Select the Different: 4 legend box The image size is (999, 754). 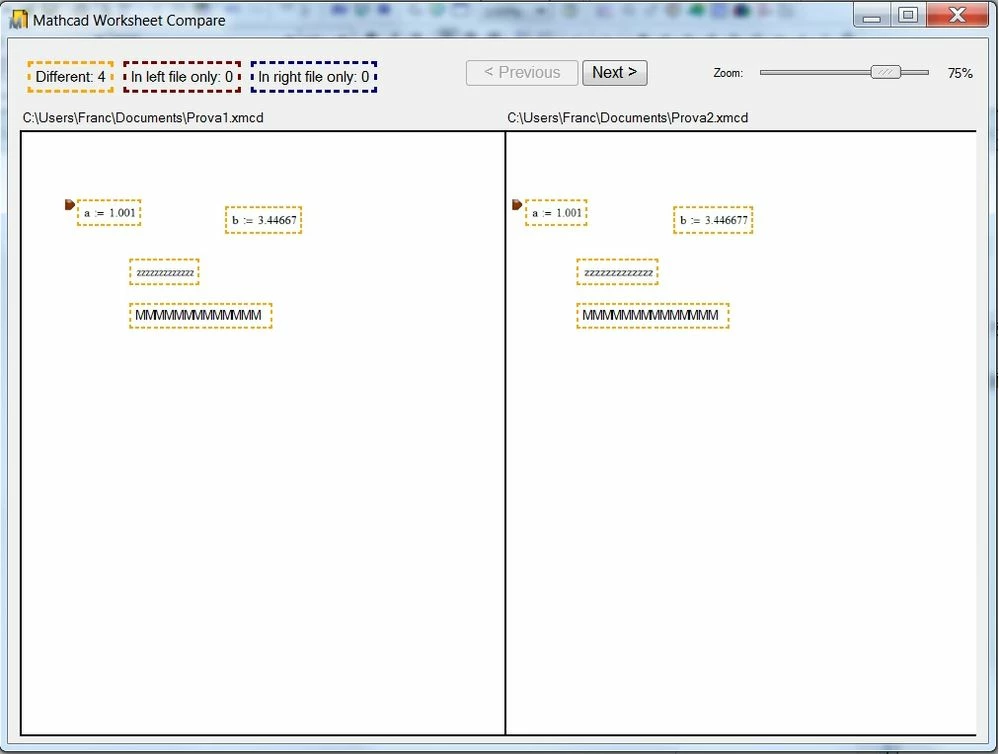tap(71, 77)
